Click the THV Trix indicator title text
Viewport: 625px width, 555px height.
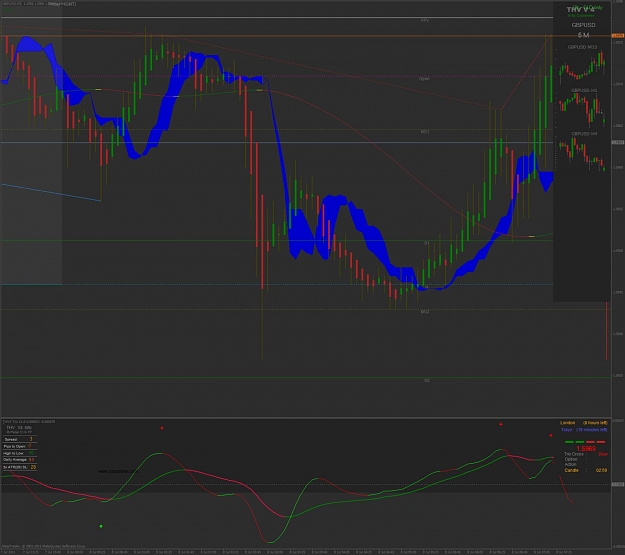click(29, 421)
